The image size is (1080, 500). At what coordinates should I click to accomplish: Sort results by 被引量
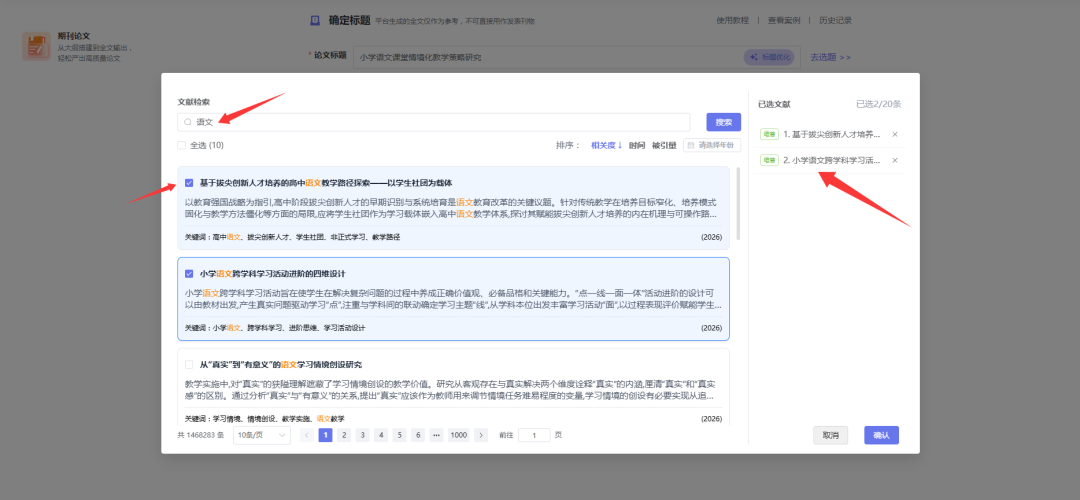click(x=664, y=145)
